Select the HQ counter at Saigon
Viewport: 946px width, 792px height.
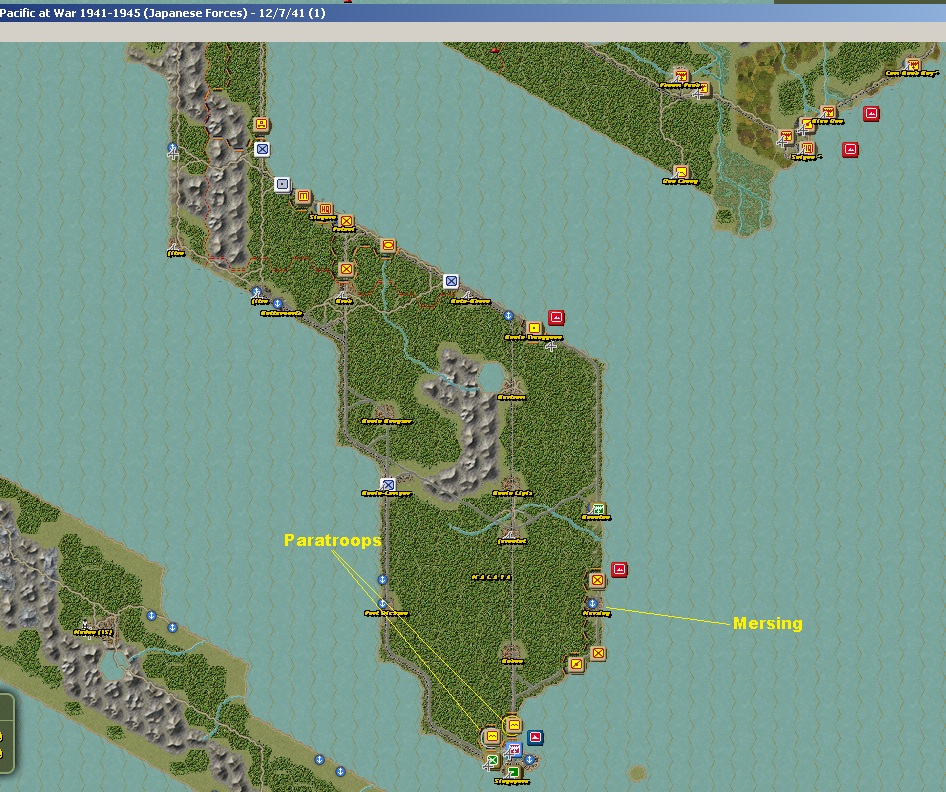coord(807,148)
